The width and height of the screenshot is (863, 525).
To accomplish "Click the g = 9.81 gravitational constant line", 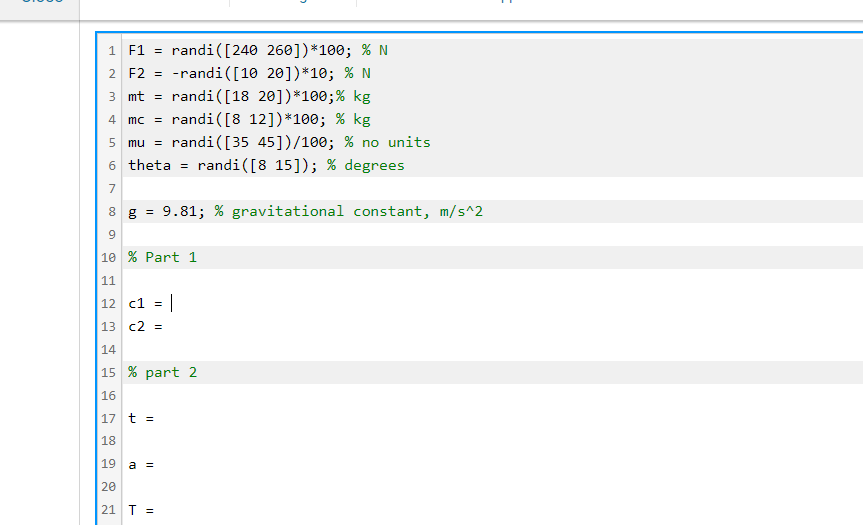I will 305,212.
